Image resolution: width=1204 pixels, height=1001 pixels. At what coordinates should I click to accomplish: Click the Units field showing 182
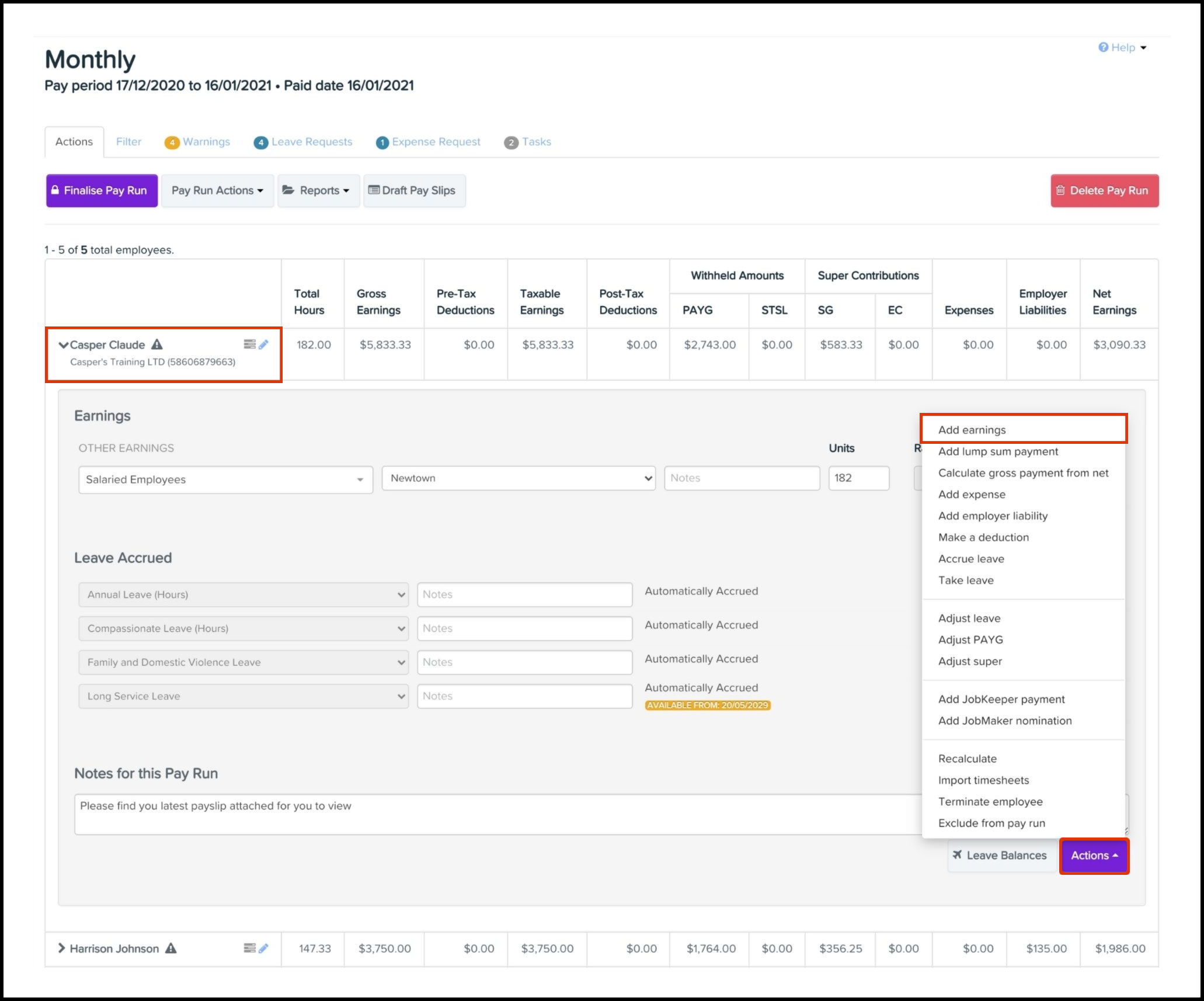[x=858, y=478]
